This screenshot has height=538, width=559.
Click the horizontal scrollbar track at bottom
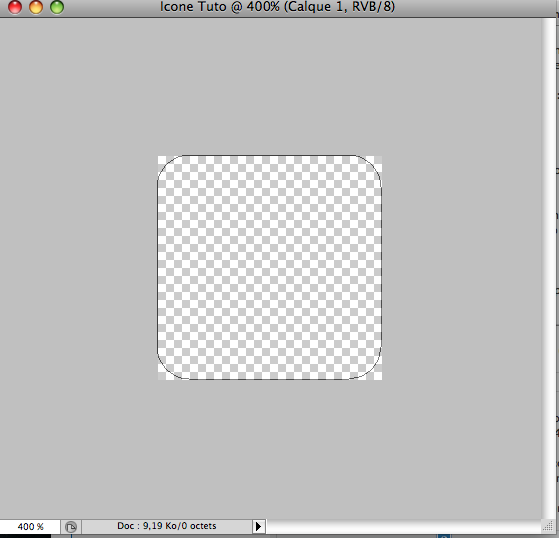pos(404,526)
